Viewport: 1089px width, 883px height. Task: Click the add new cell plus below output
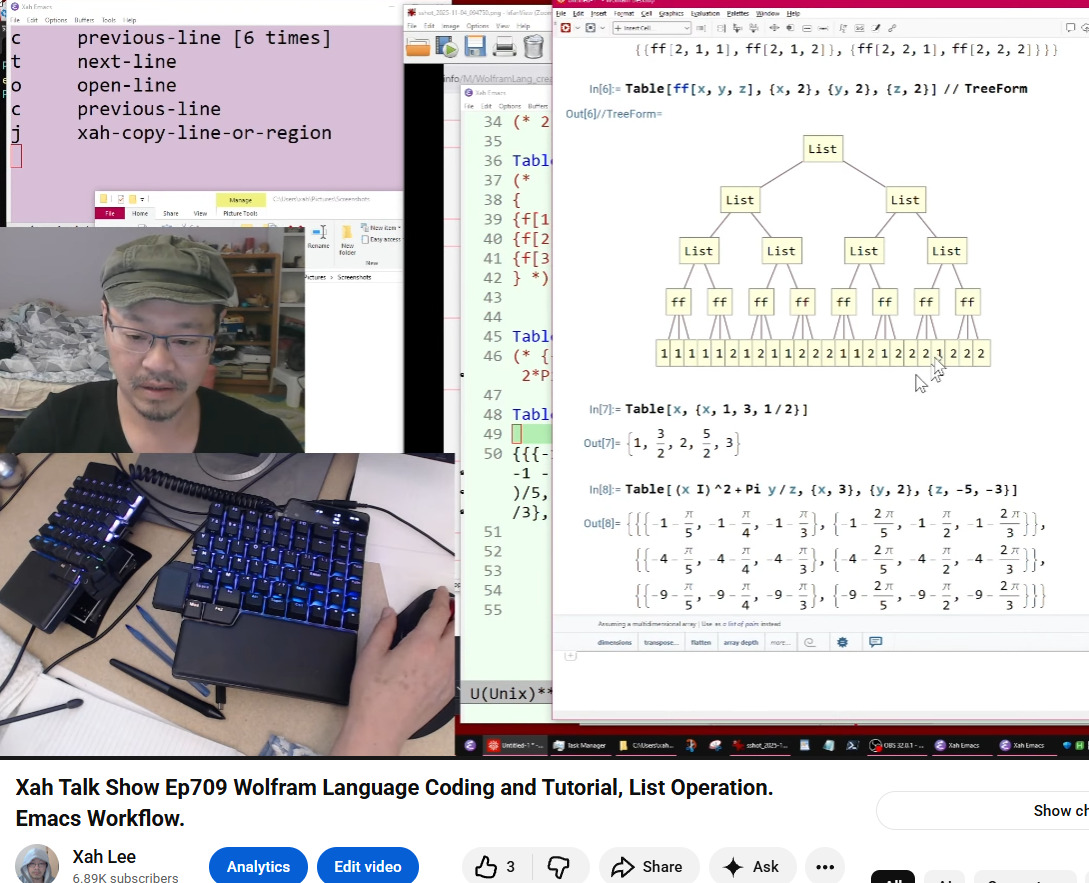pyautogui.click(x=570, y=656)
